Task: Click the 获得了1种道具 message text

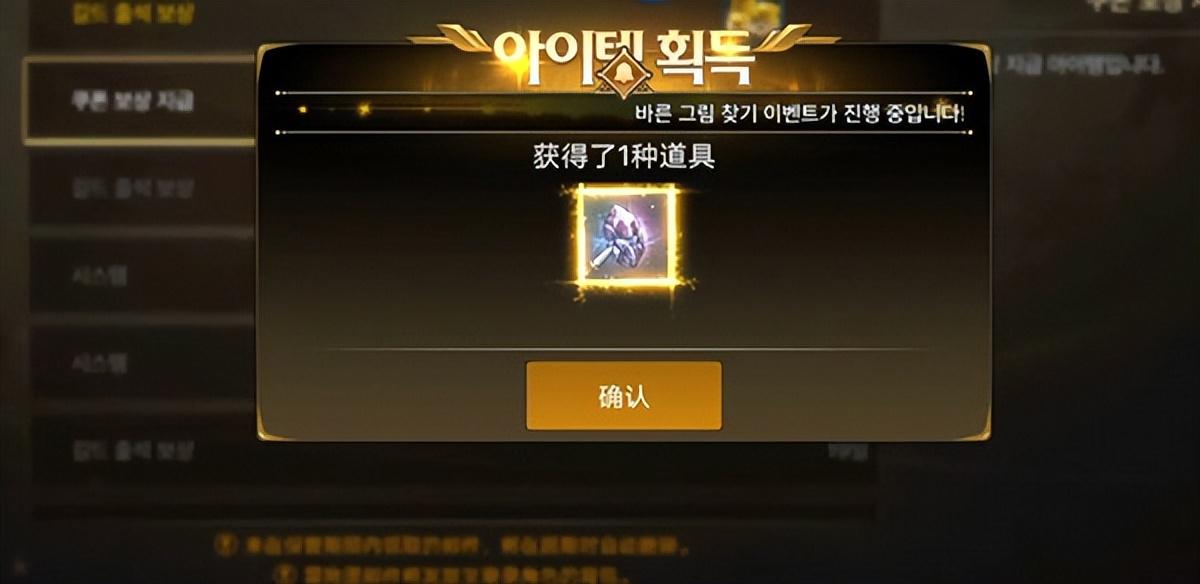Action: (x=624, y=157)
